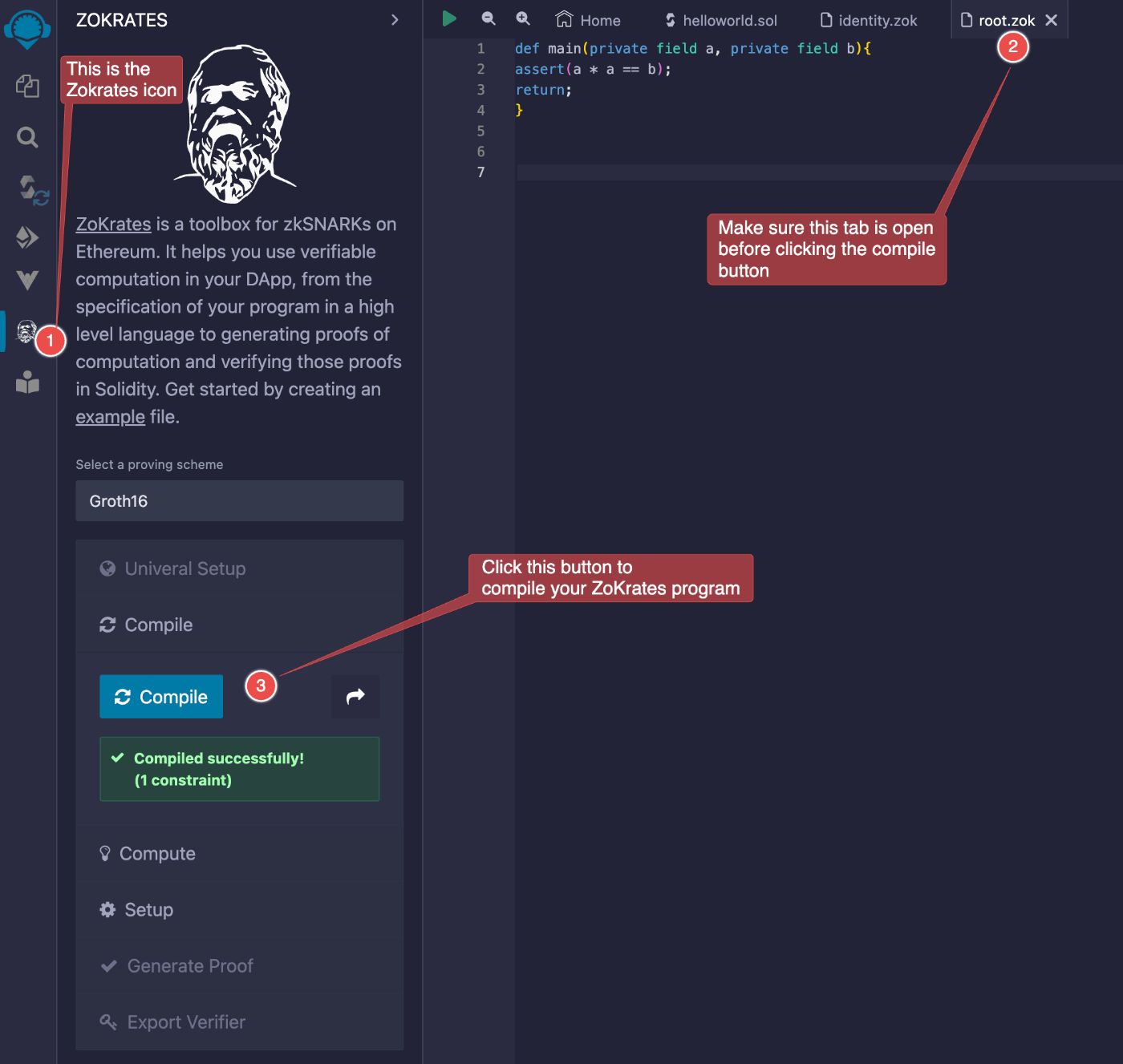The image size is (1123, 1064).
Task: Open the Deploy & Run sidebar icon
Action: (x=27, y=237)
